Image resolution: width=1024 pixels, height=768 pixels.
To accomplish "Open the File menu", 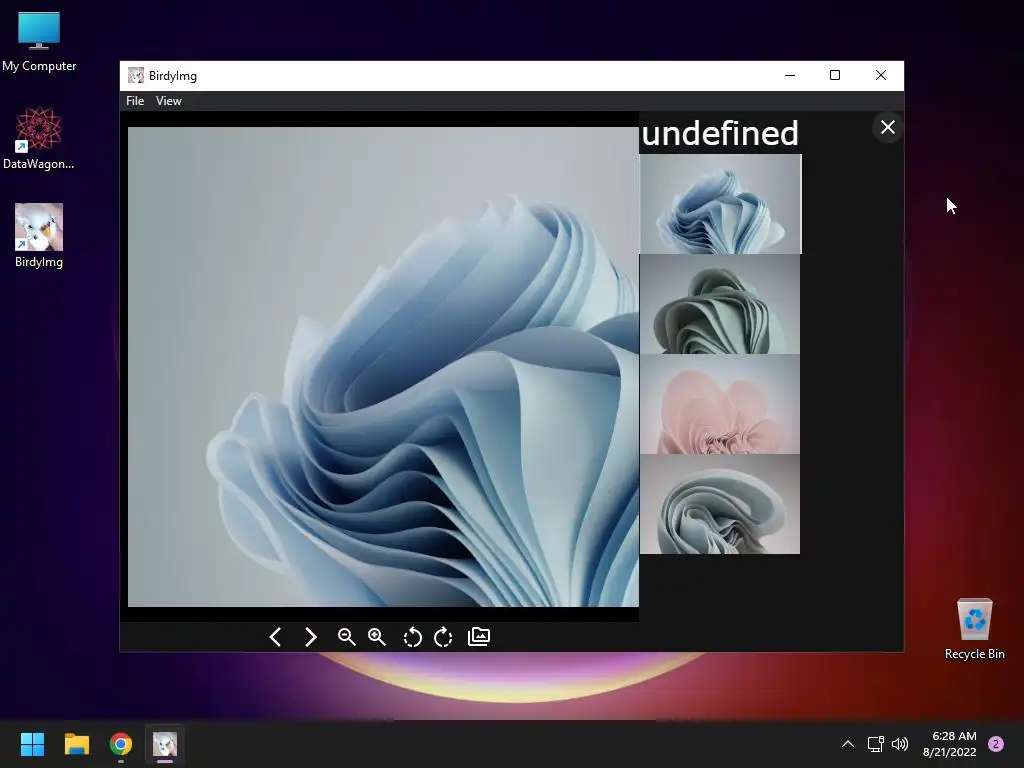I will [135, 101].
